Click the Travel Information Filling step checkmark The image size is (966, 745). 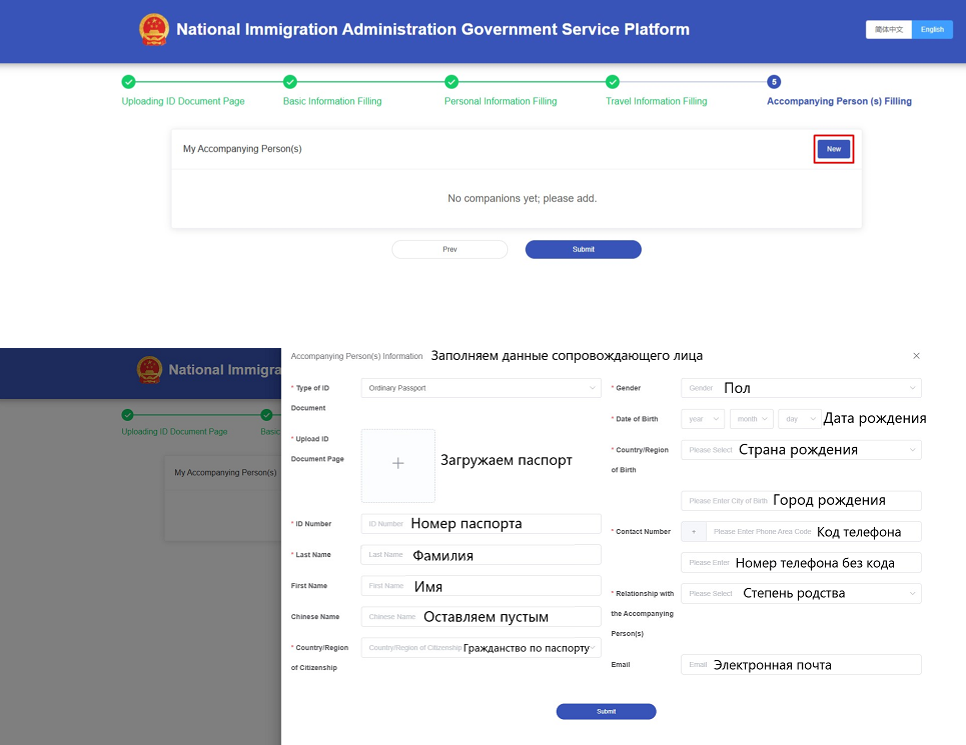tap(613, 82)
